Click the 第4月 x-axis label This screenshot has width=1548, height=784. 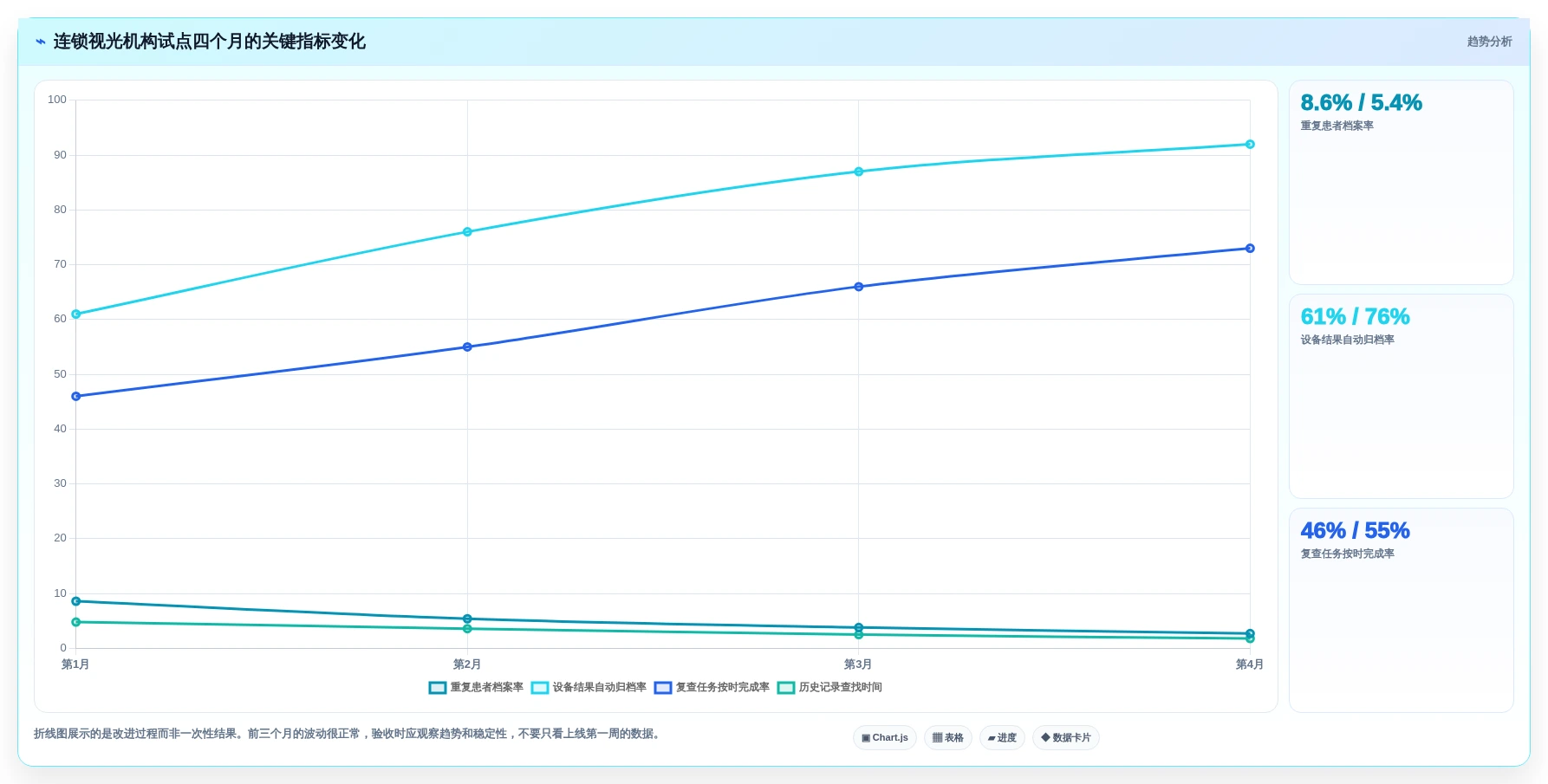tap(1250, 664)
